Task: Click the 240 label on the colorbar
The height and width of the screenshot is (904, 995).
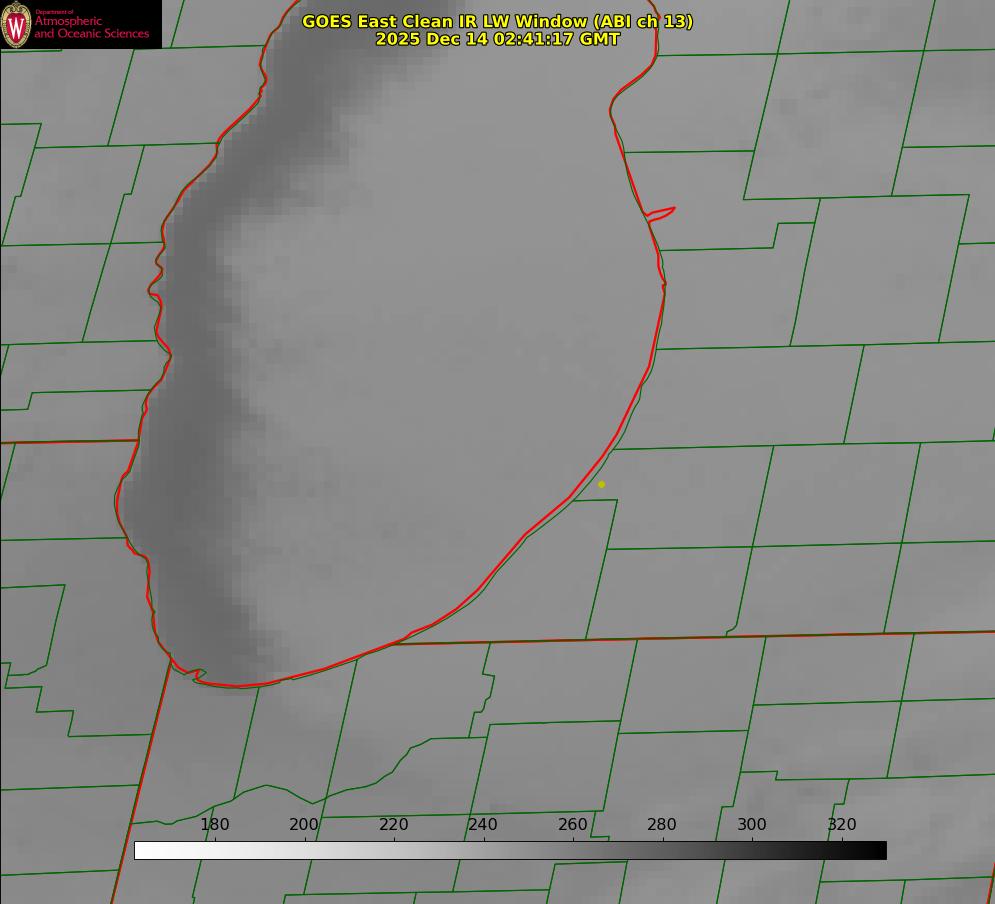Action: click(x=483, y=824)
